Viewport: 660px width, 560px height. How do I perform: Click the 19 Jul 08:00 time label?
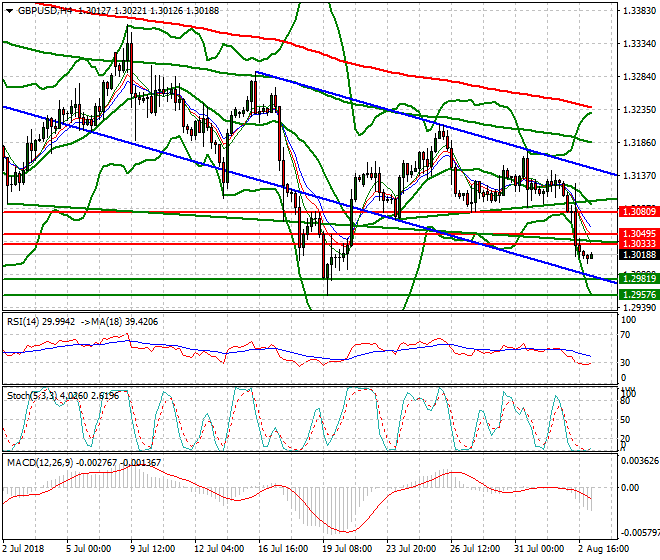pos(347,549)
